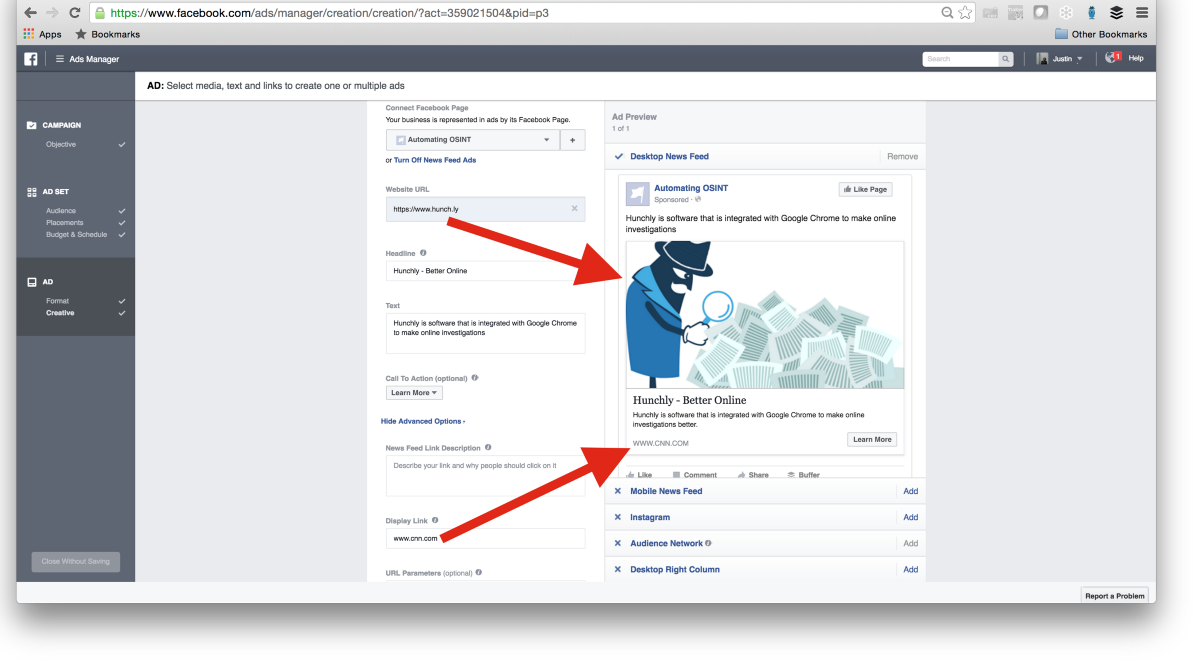This screenshot has width=1200, height=666.
Task: Open the Help link
Action: (1136, 58)
